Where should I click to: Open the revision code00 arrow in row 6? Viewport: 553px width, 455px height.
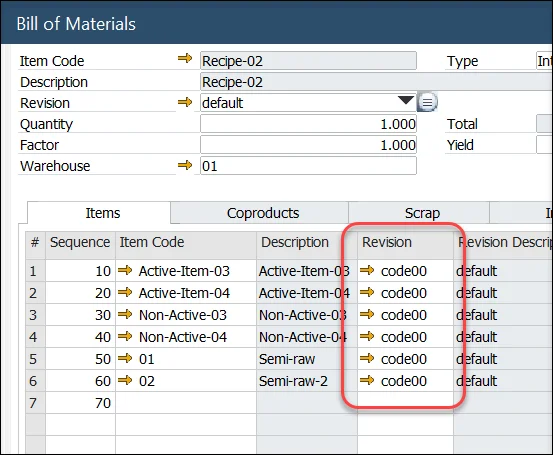pos(367,380)
